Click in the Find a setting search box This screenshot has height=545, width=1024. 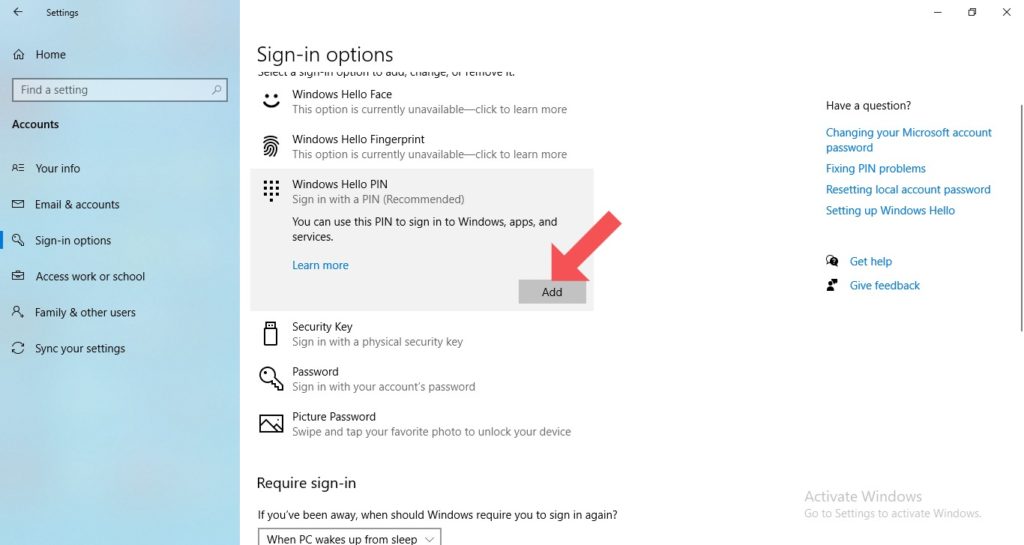(x=120, y=90)
